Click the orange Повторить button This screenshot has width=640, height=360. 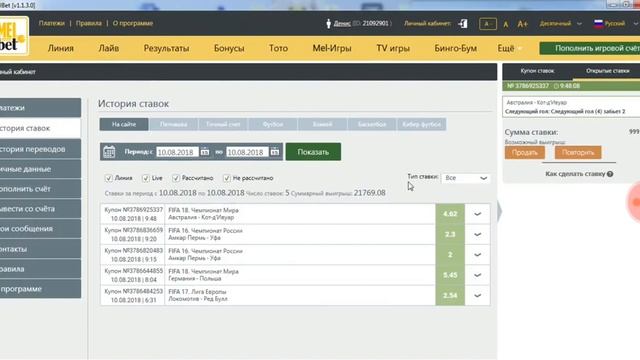[x=578, y=153]
